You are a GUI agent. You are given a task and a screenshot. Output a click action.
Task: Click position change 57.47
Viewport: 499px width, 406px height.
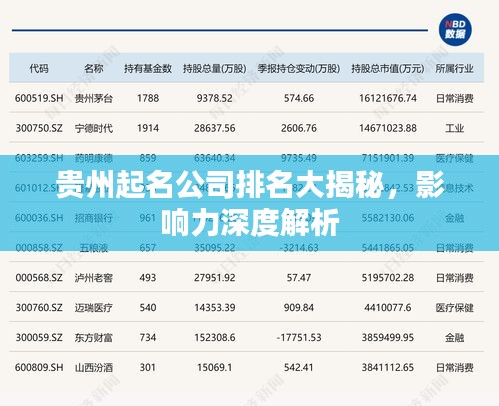pos(299,278)
